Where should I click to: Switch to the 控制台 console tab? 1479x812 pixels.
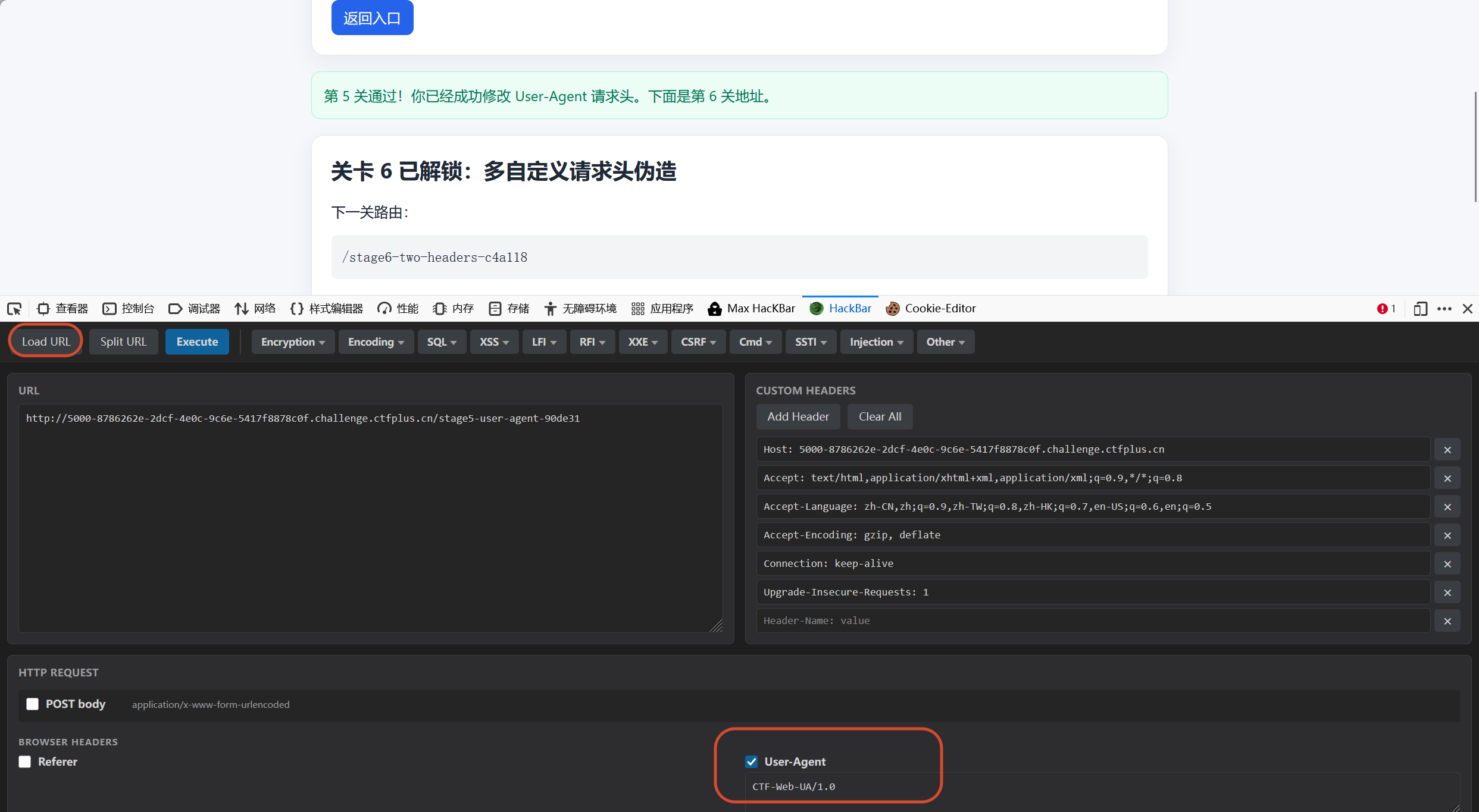coord(129,309)
